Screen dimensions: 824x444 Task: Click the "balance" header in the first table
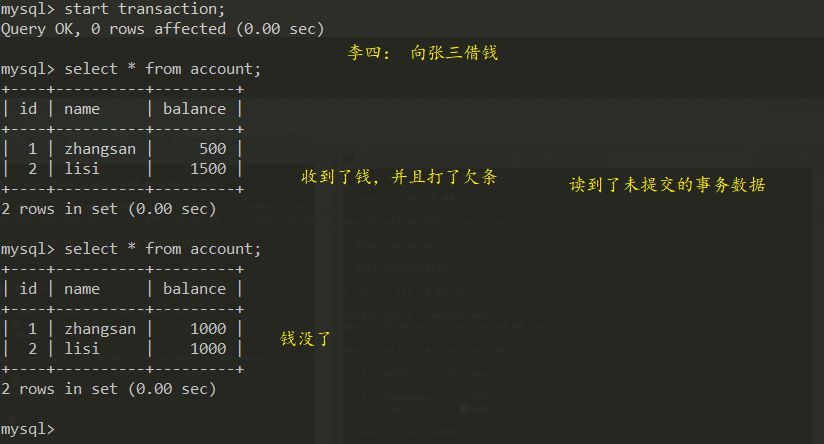194,109
